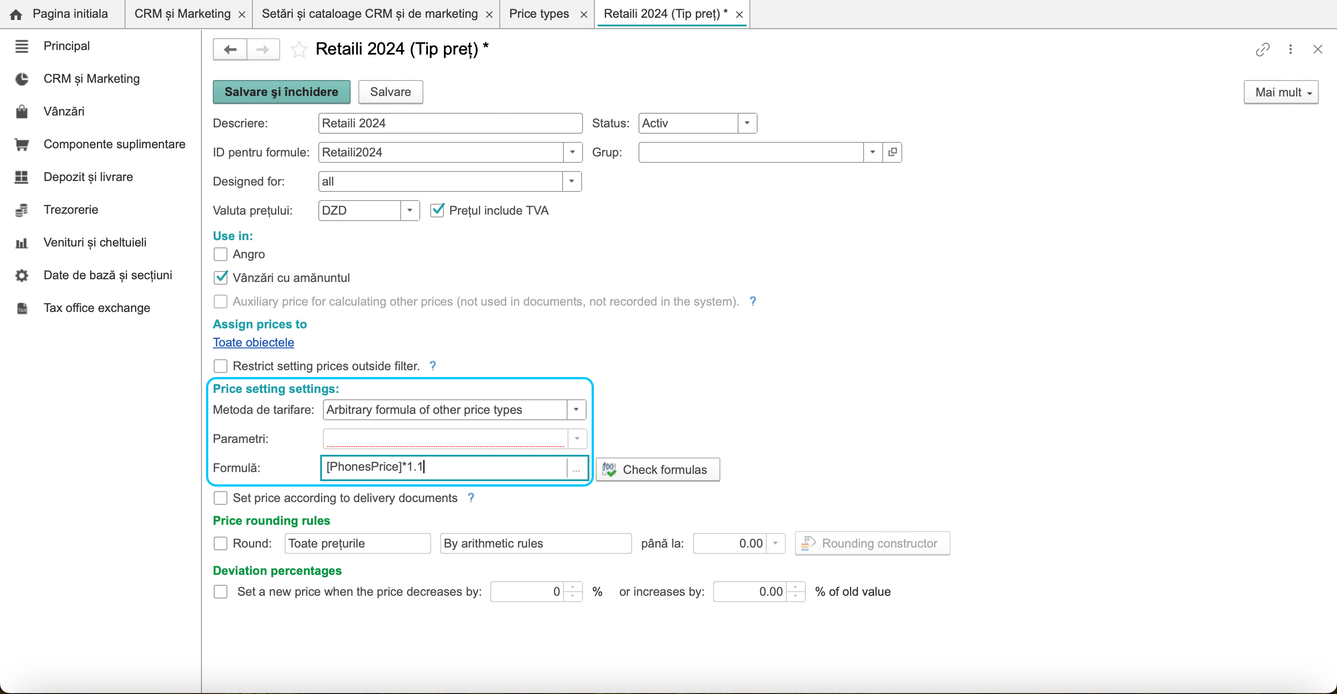Click the Trezorerie coins icon
The image size is (1337, 694).
coord(21,210)
